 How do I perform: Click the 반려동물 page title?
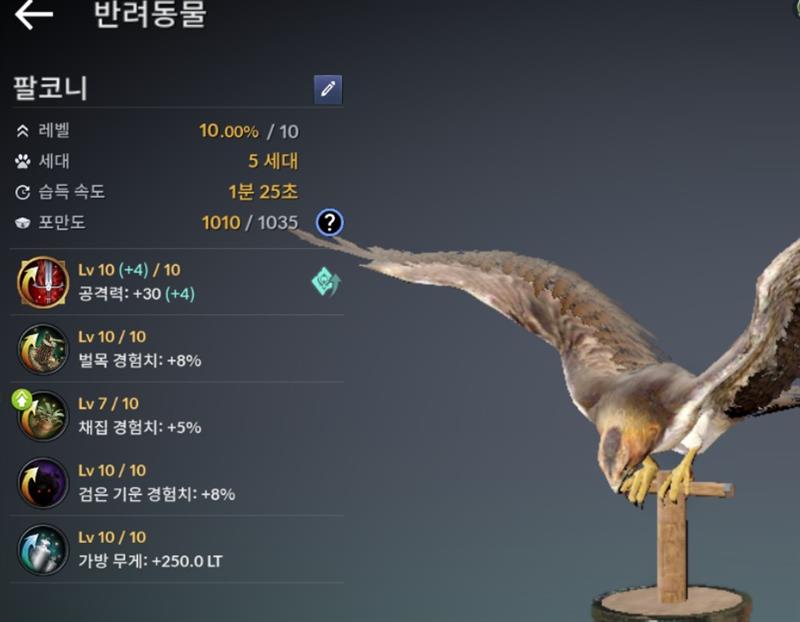pyautogui.click(x=150, y=14)
